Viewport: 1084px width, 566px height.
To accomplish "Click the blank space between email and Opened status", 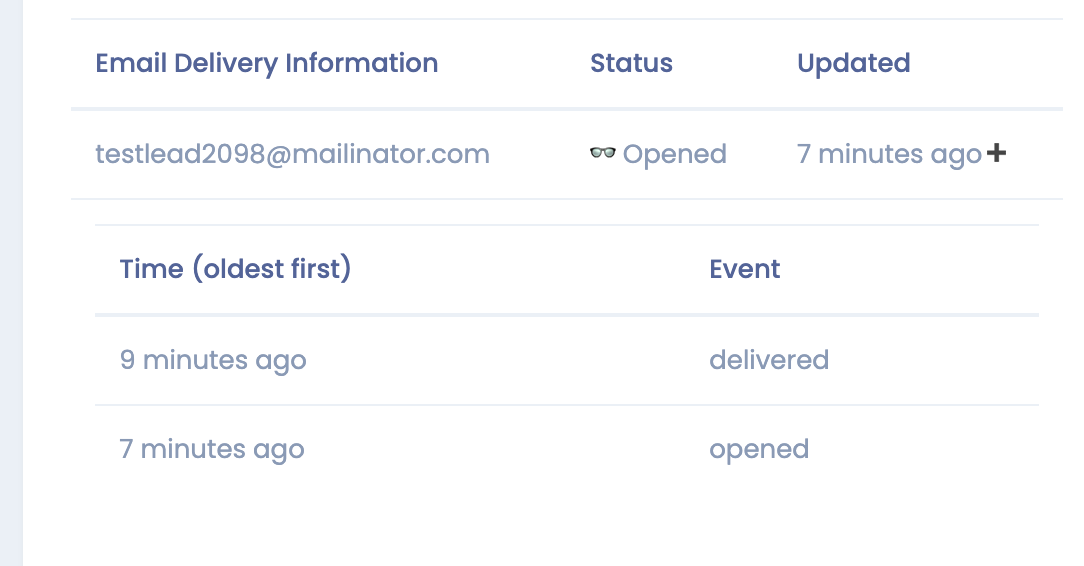I will click(x=540, y=154).
